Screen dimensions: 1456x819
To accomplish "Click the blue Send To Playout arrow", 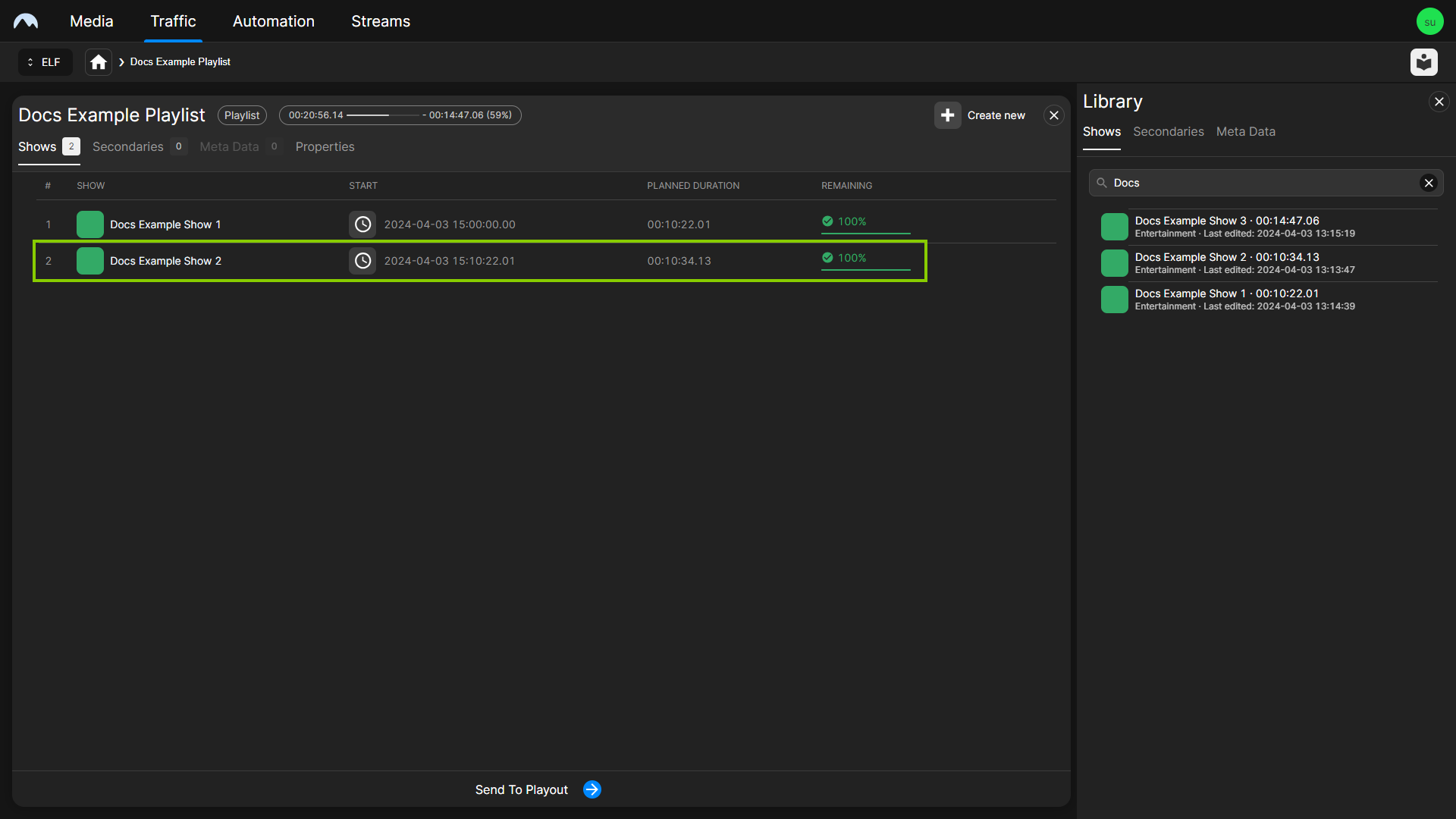I will tap(592, 789).
